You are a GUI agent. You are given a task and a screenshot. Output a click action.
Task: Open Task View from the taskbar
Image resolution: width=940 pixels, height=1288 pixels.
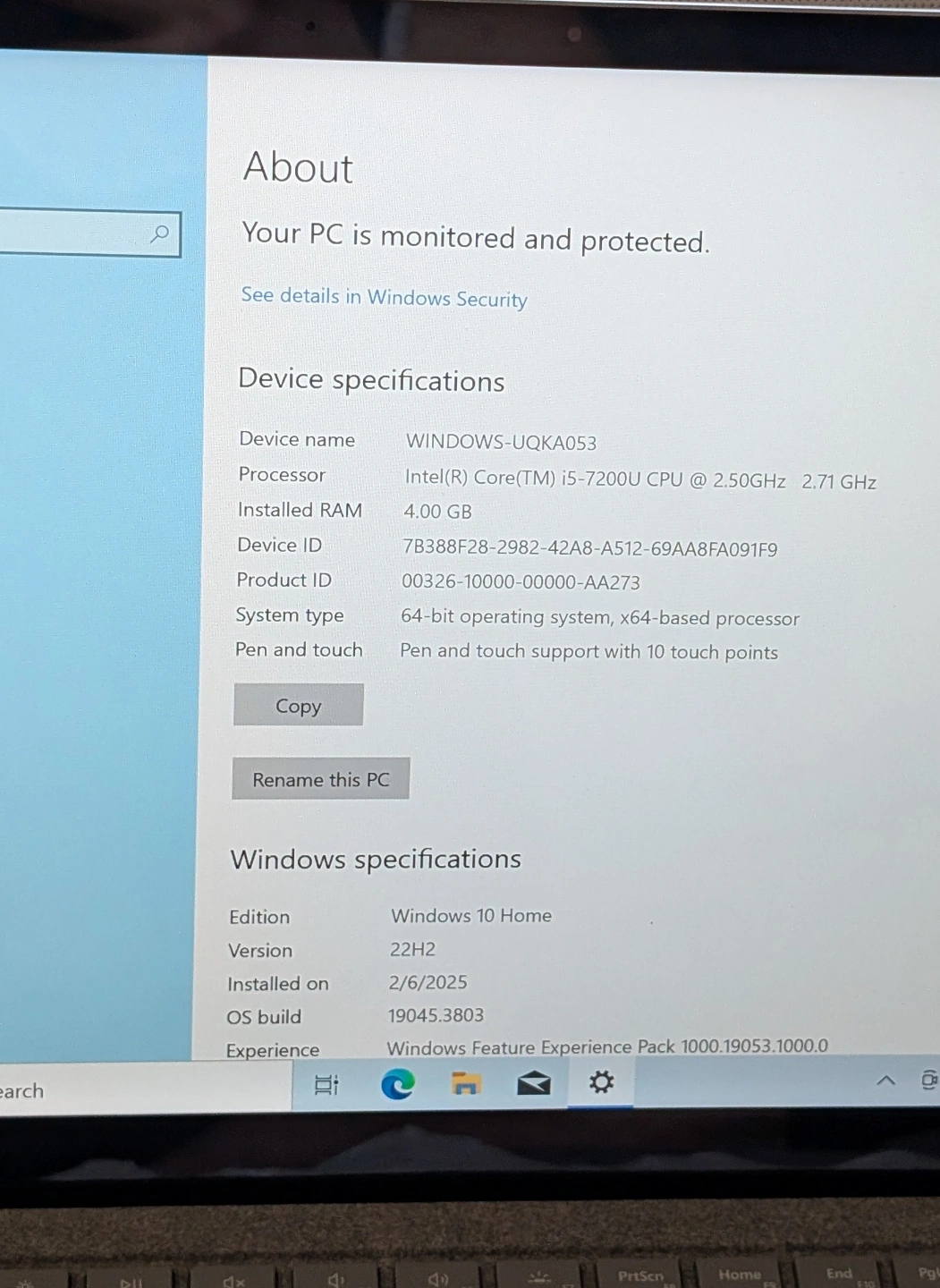[326, 1085]
